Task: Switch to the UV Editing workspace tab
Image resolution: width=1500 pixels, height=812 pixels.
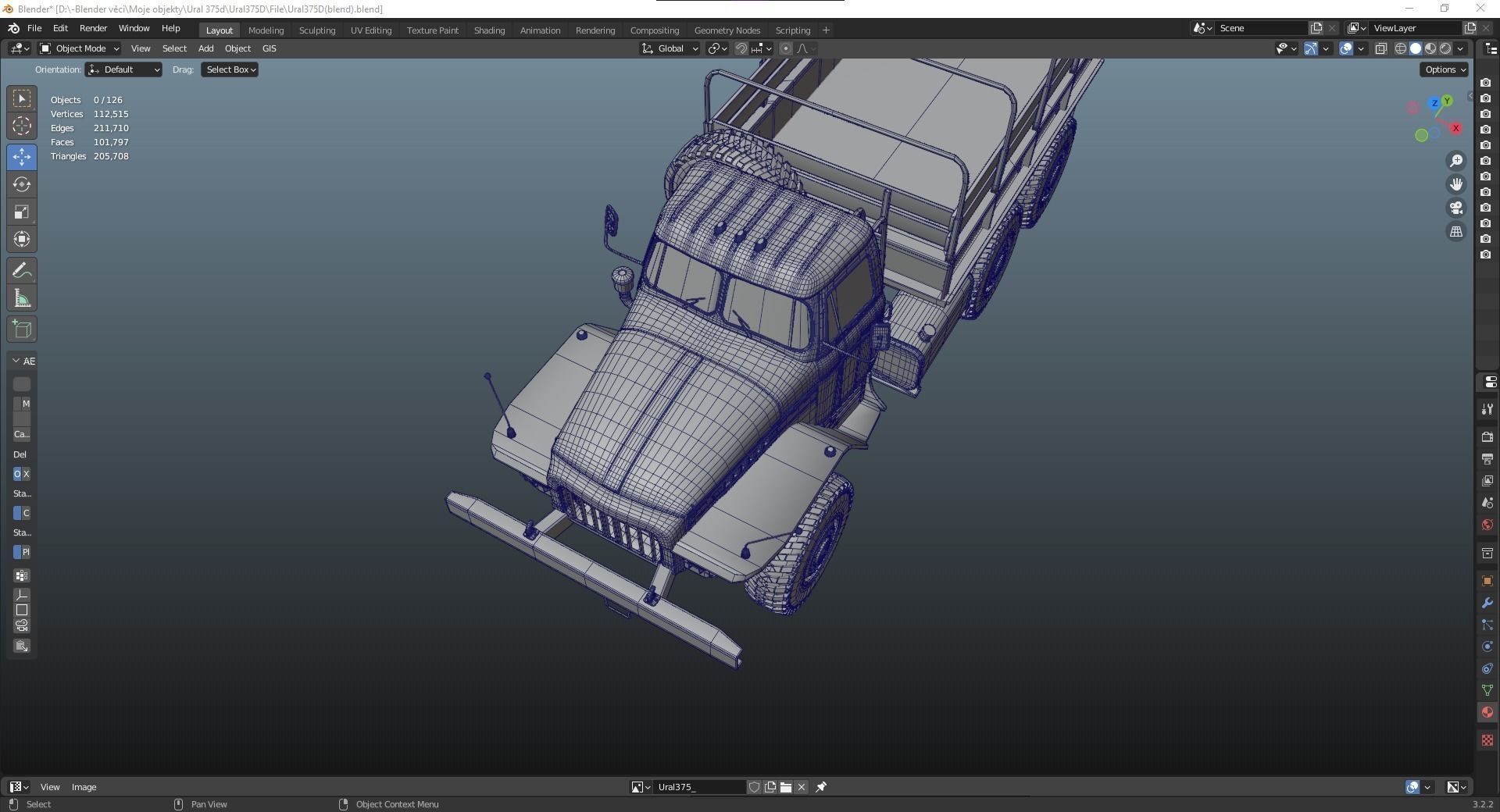Action: pos(371,30)
